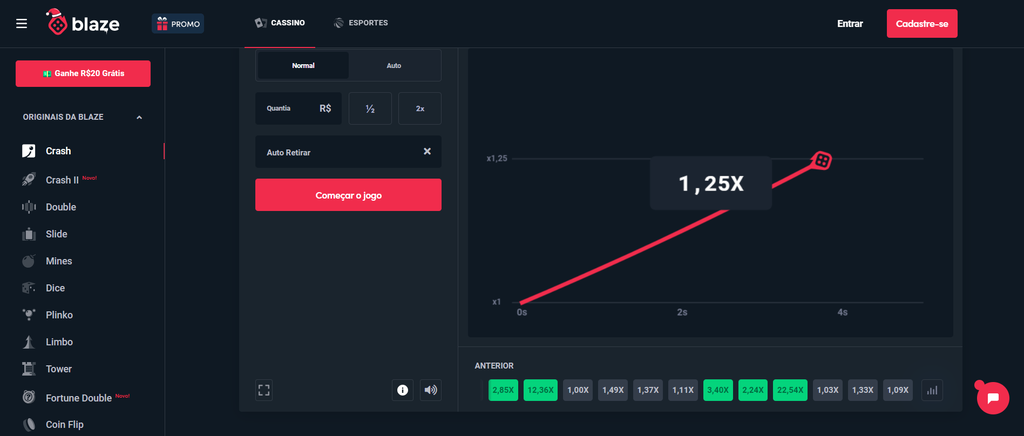Select the Normal betting mode

303,65
